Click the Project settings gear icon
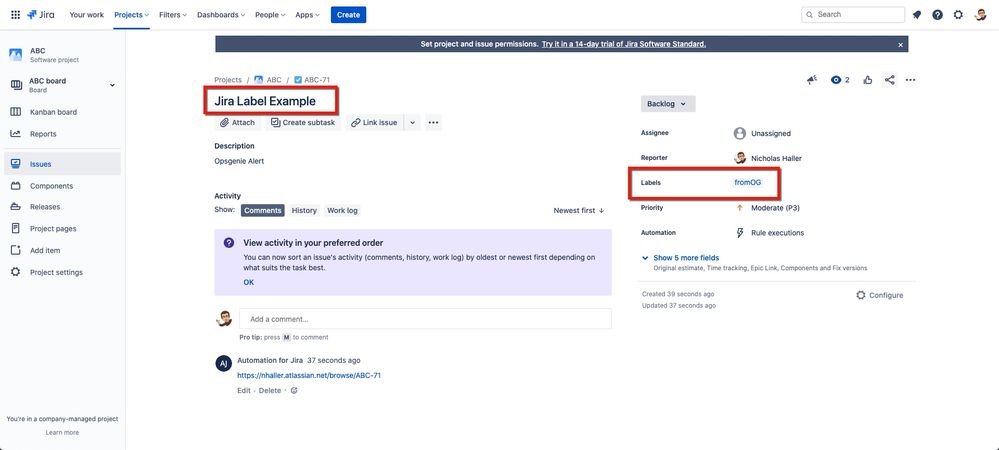The image size is (999, 450). click(x=16, y=272)
